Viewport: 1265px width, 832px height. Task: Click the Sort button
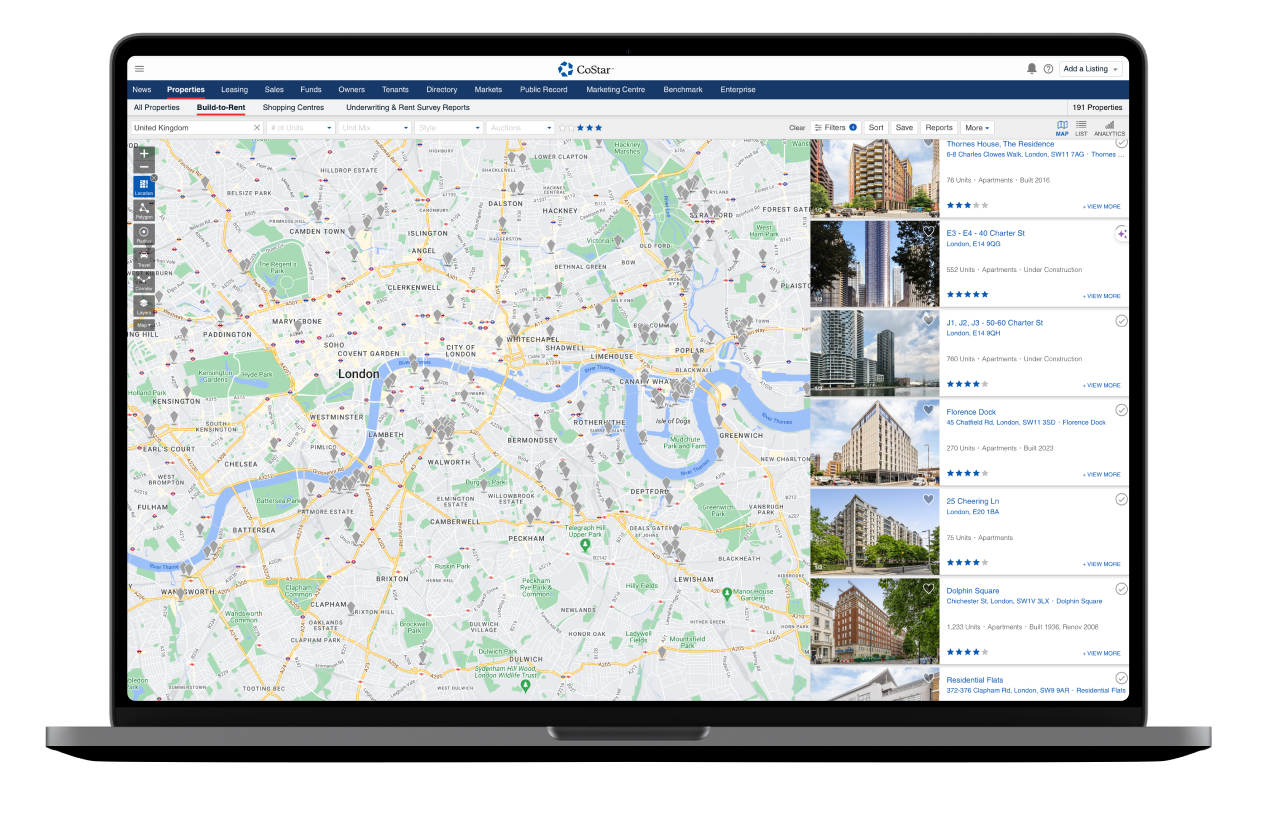point(876,128)
